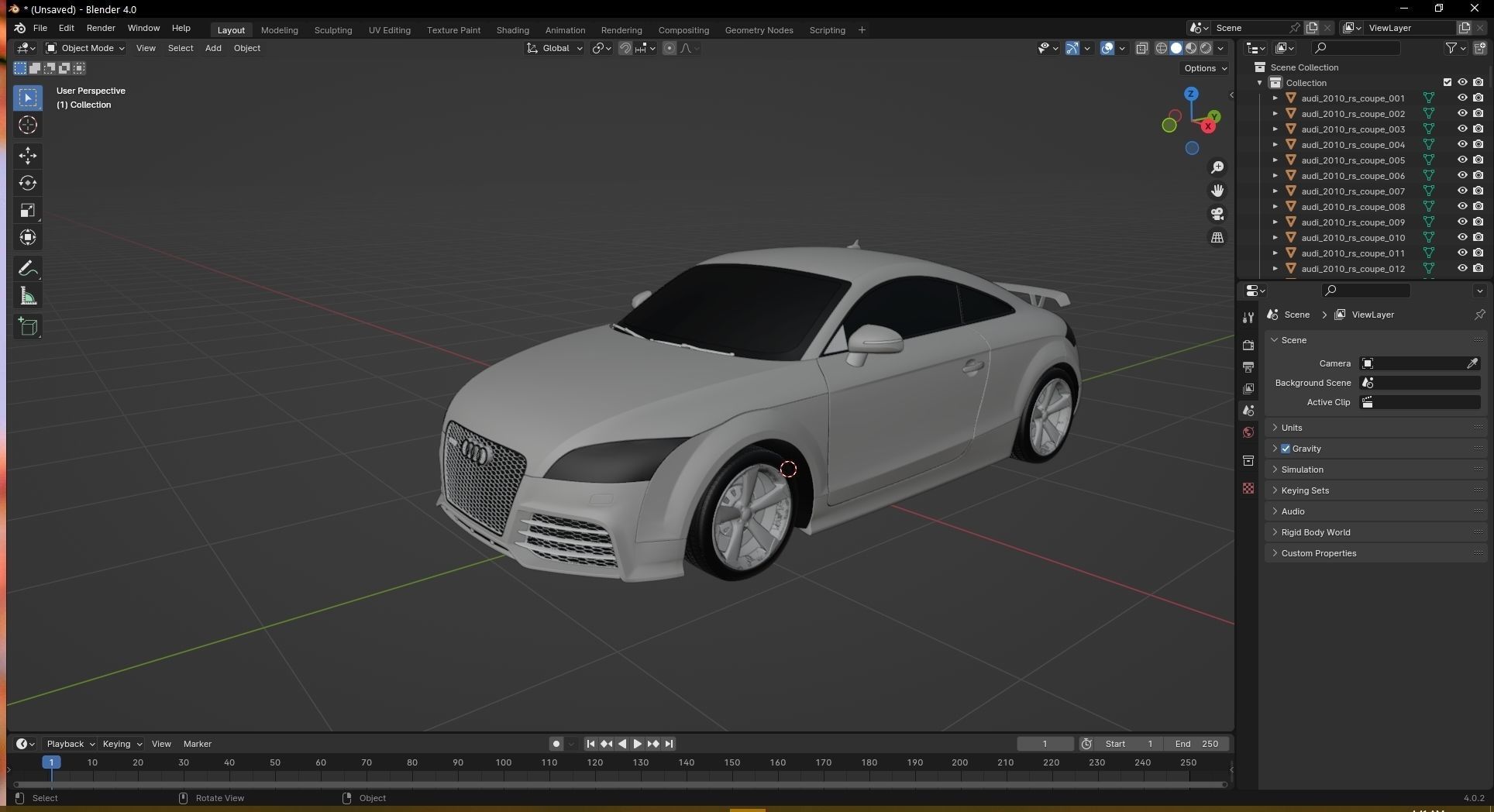Click the viewport zoom magnifier icon
The height and width of the screenshot is (812, 1494).
click(1217, 167)
